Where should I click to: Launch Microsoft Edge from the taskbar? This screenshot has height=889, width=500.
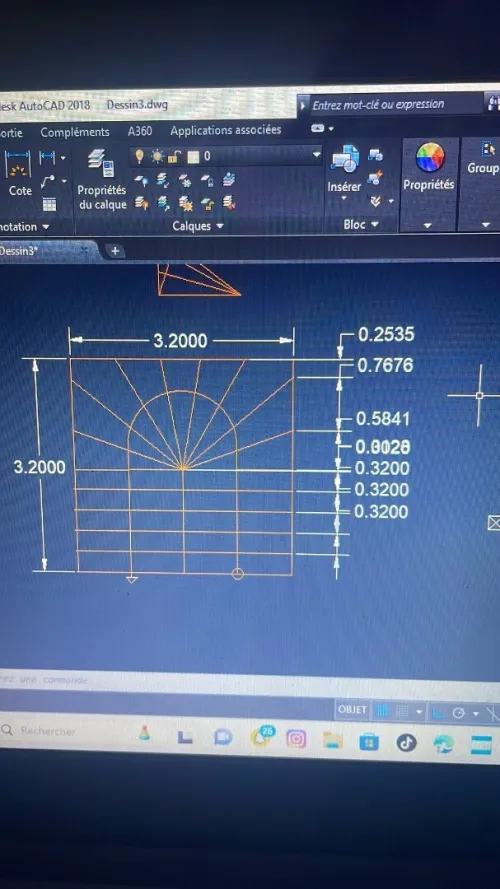(443, 743)
